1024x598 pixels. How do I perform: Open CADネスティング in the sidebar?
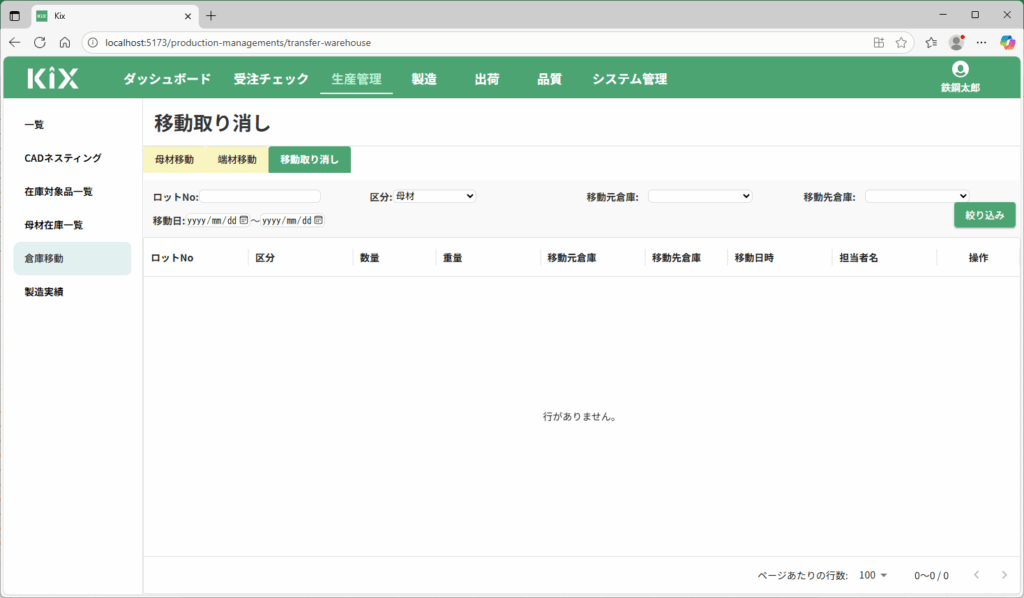(x=63, y=158)
